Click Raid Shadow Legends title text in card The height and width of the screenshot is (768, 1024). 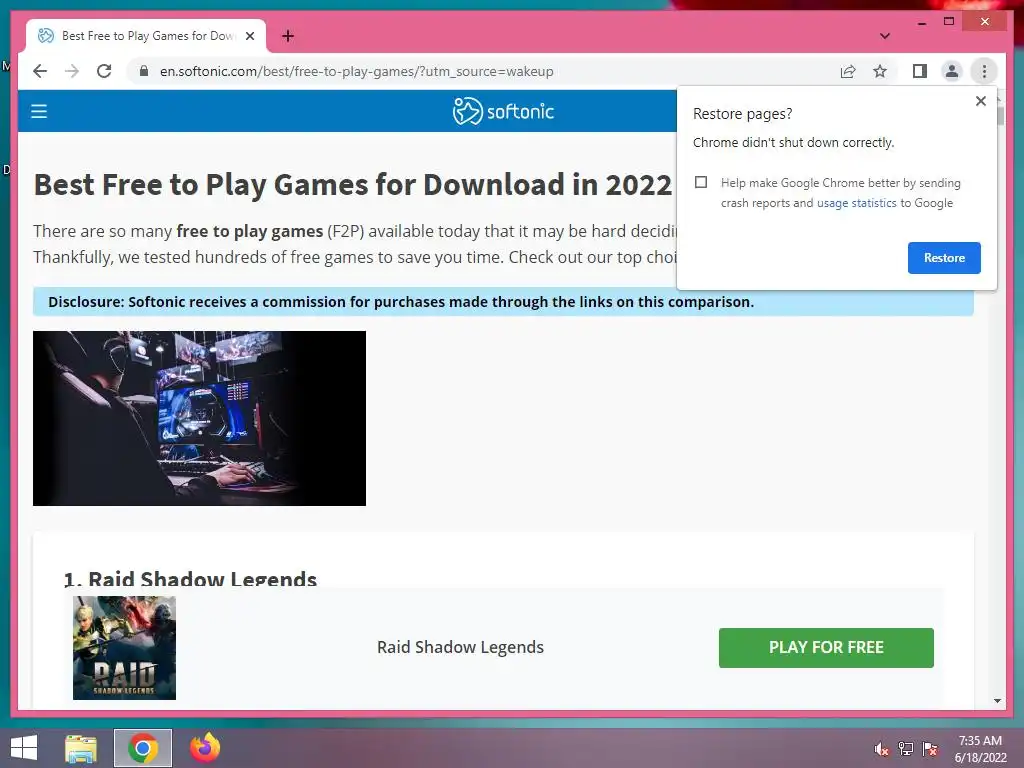click(x=460, y=647)
